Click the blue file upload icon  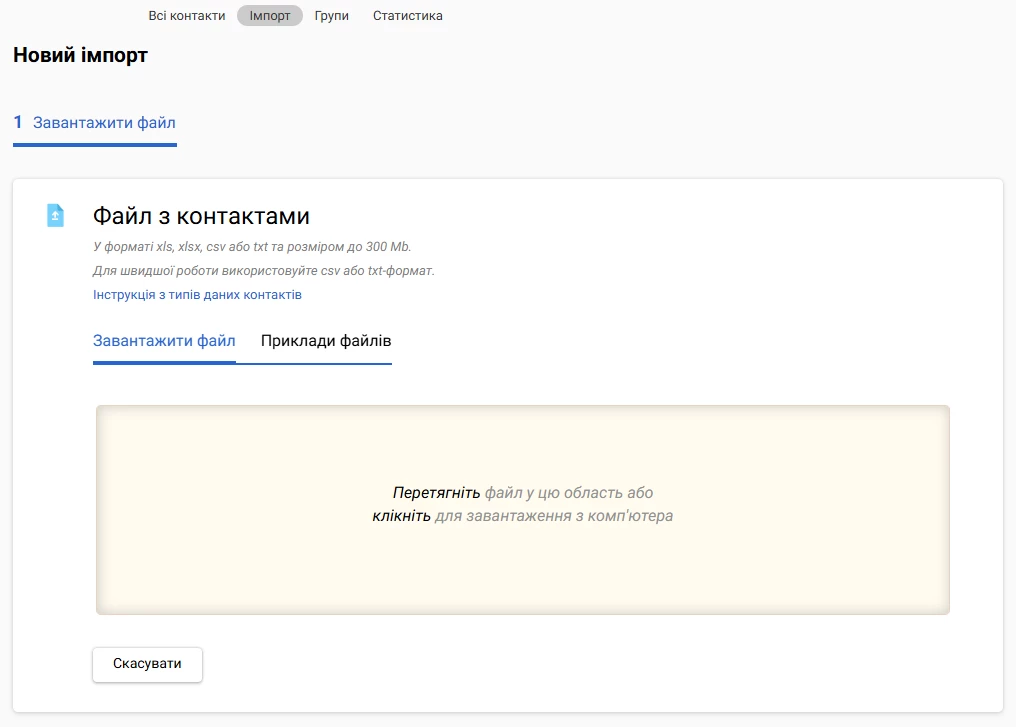[56, 216]
